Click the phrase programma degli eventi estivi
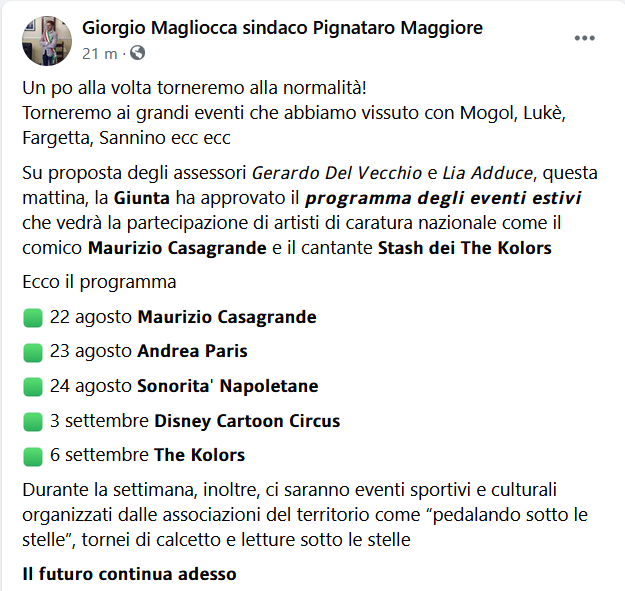 443,198
